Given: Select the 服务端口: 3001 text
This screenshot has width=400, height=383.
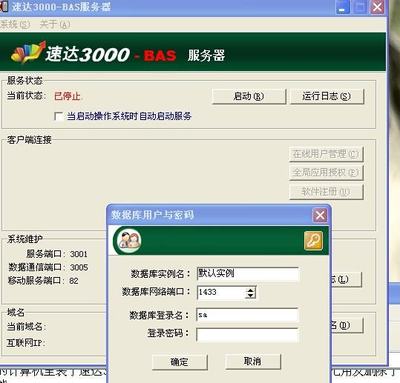Looking at the screenshot, I should (x=57, y=254).
